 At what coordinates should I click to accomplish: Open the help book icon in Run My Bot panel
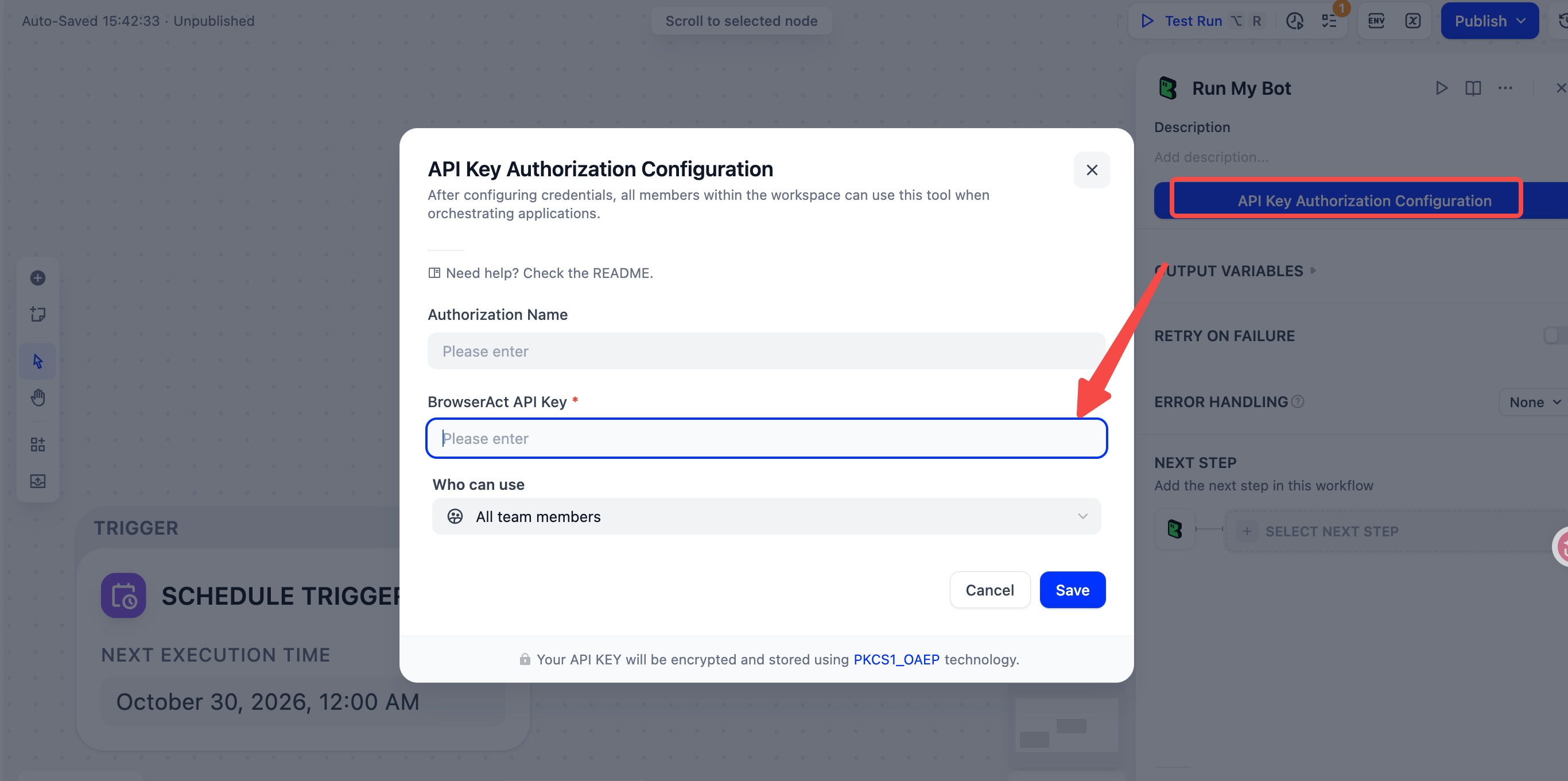pyautogui.click(x=1473, y=88)
